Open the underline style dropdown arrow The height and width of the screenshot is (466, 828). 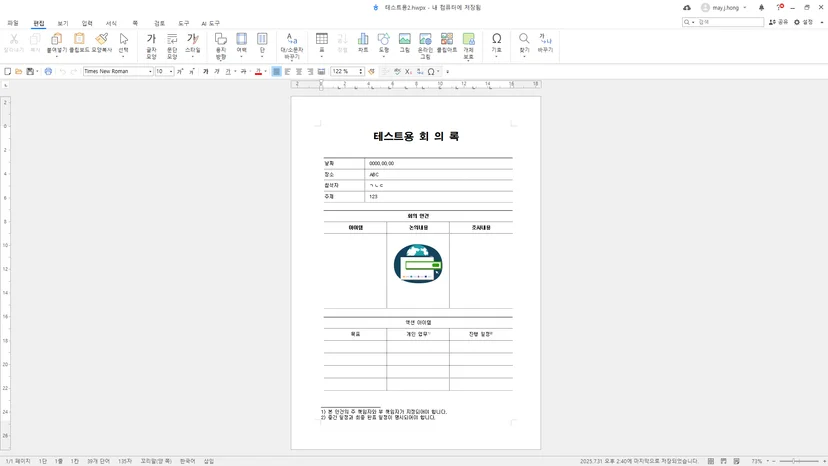point(235,71)
